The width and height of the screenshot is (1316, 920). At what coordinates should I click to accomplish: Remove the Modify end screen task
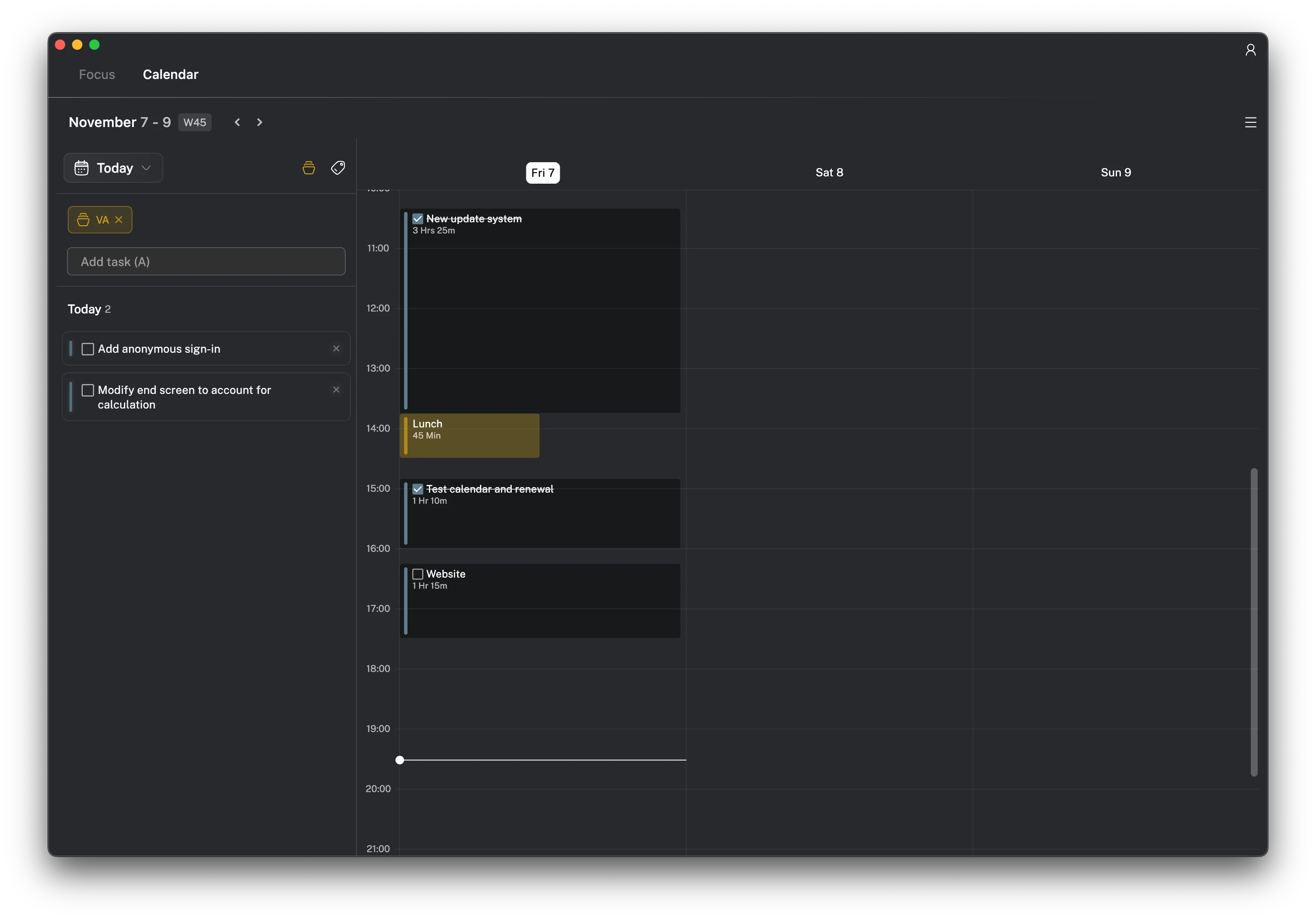point(336,390)
